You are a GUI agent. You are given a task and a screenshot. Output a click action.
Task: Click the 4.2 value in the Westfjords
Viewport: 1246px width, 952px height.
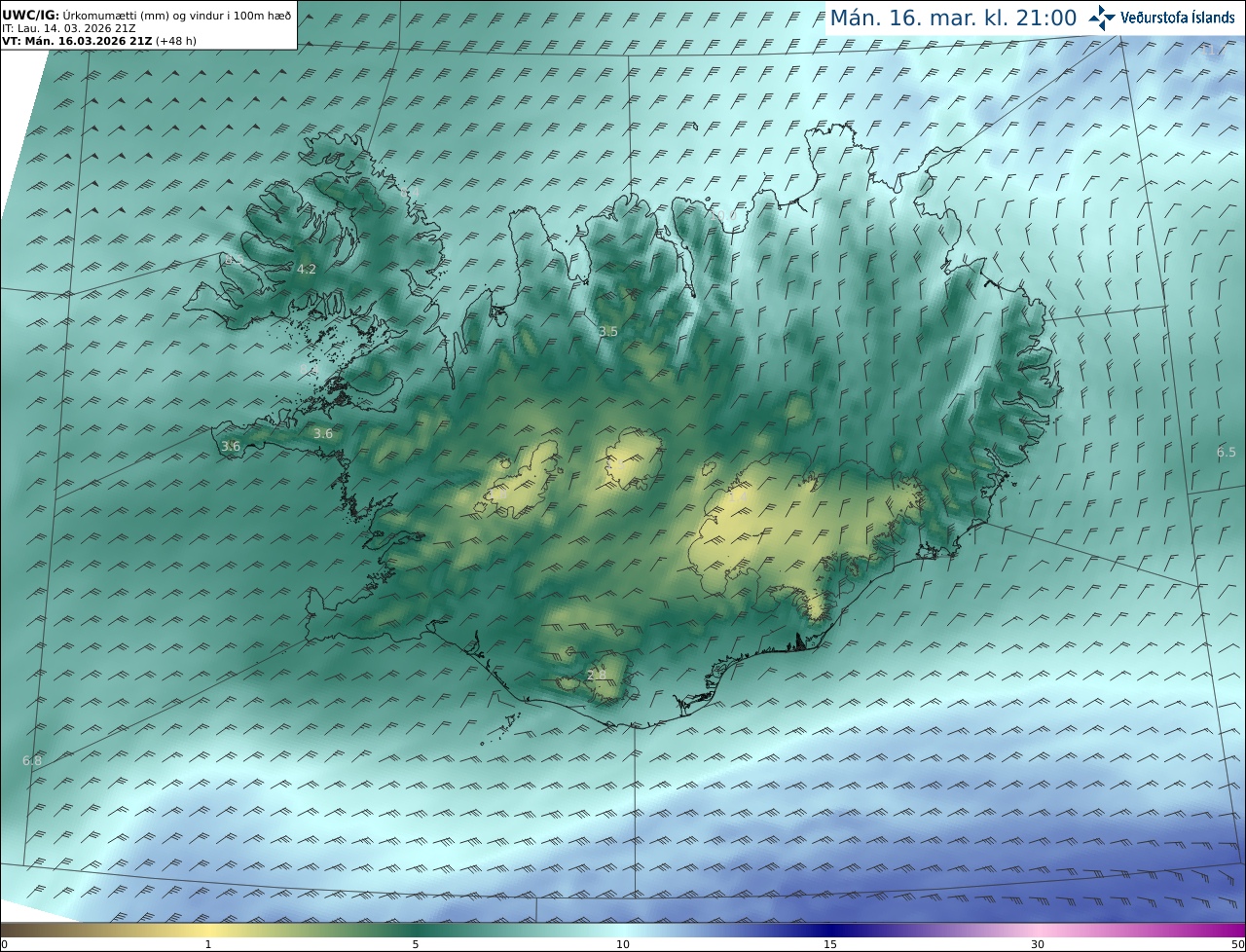coord(307,270)
